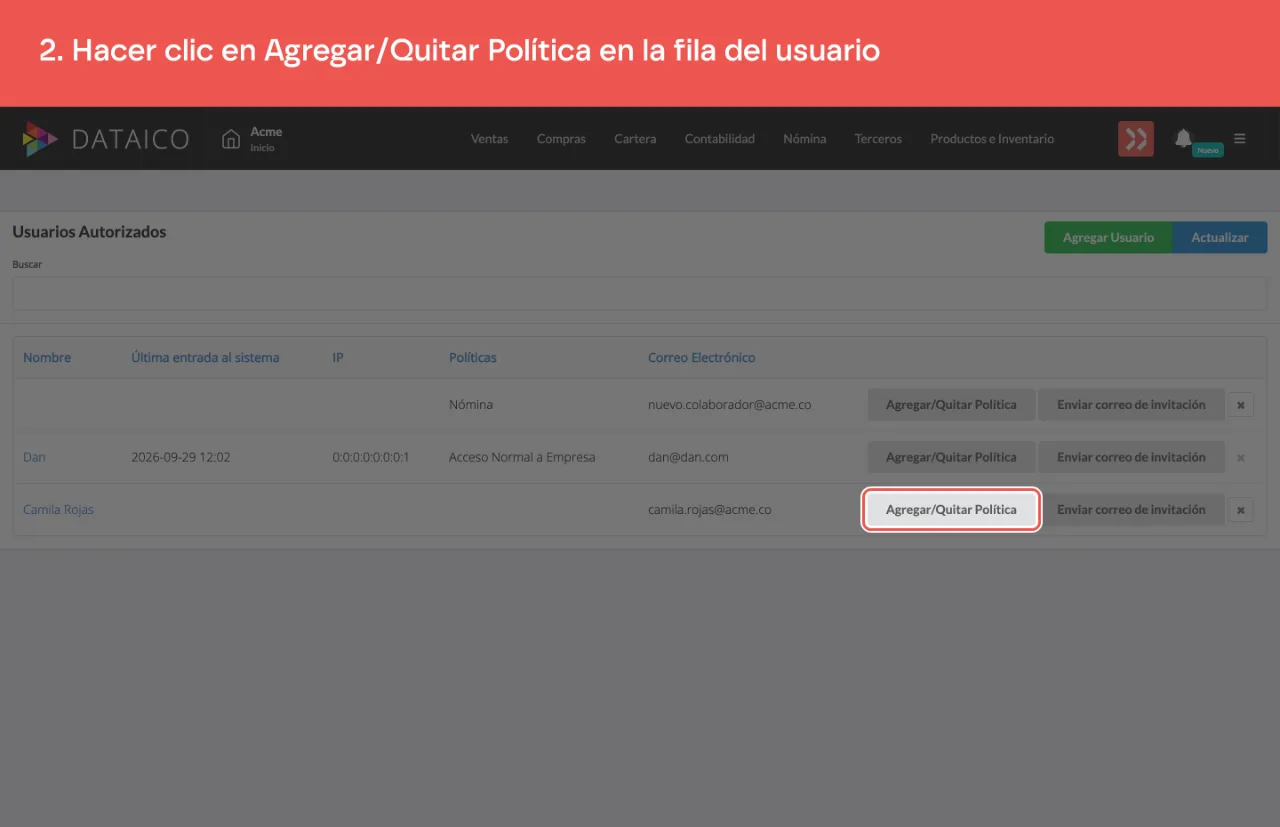The width and height of the screenshot is (1280, 827).
Task: Sort by the IP column header
Action: point(338,357)
